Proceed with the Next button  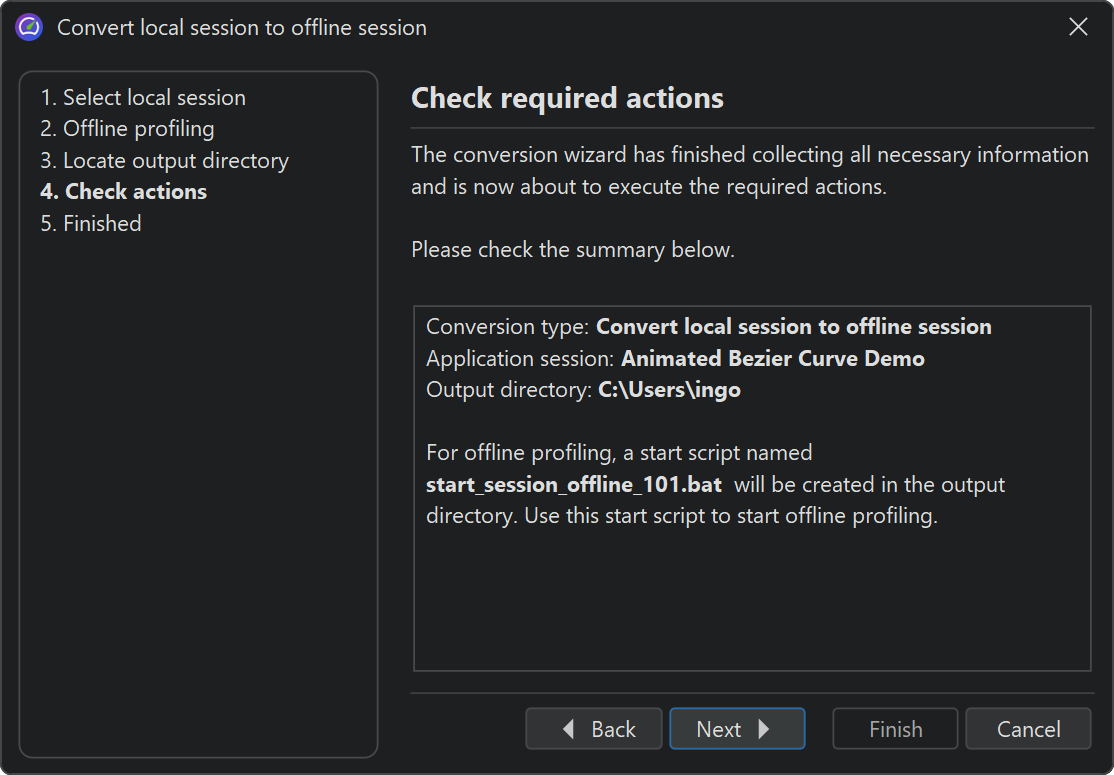coord(736,729)
